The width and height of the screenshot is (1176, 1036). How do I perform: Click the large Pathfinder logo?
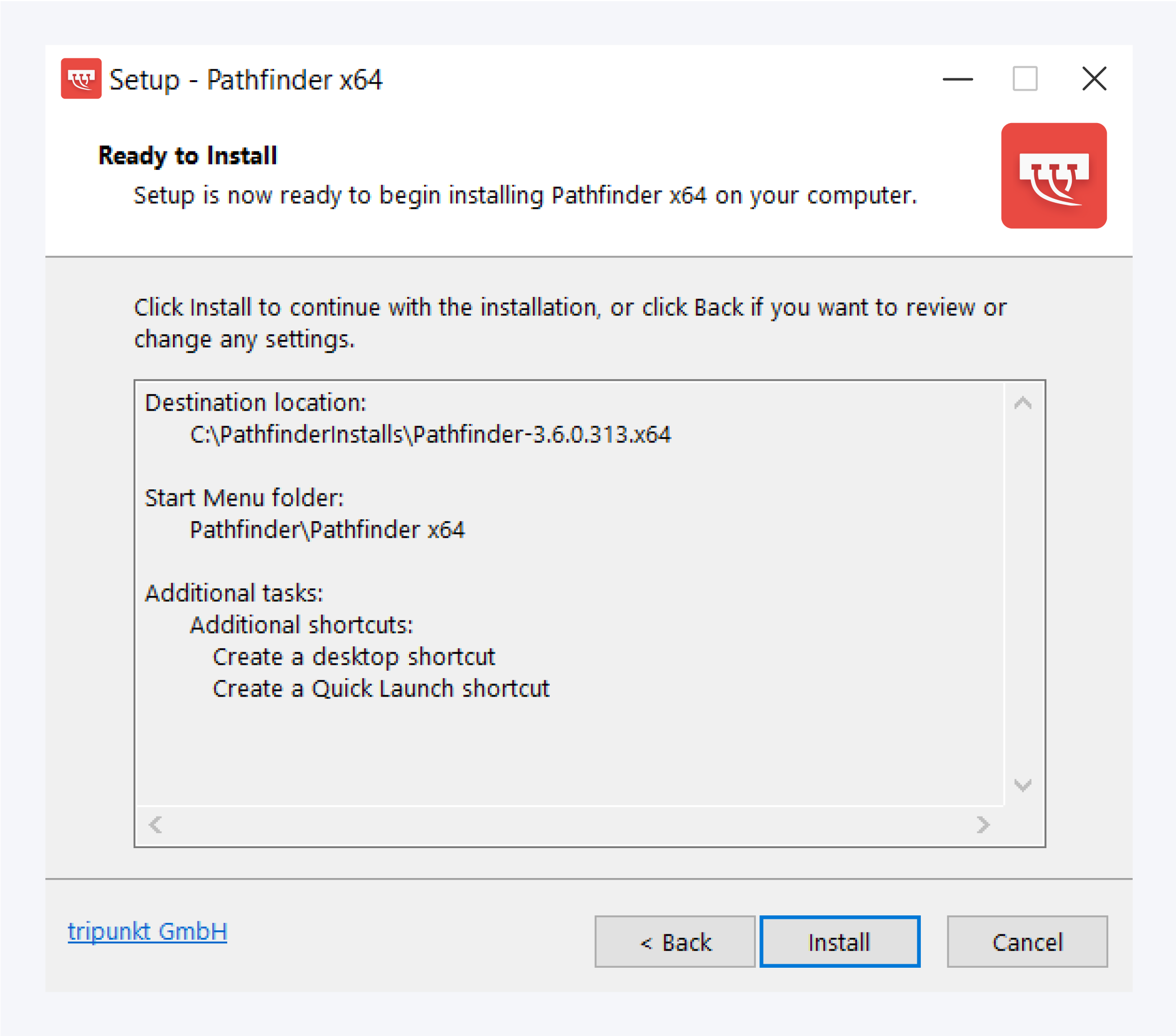pos(1054,176)
